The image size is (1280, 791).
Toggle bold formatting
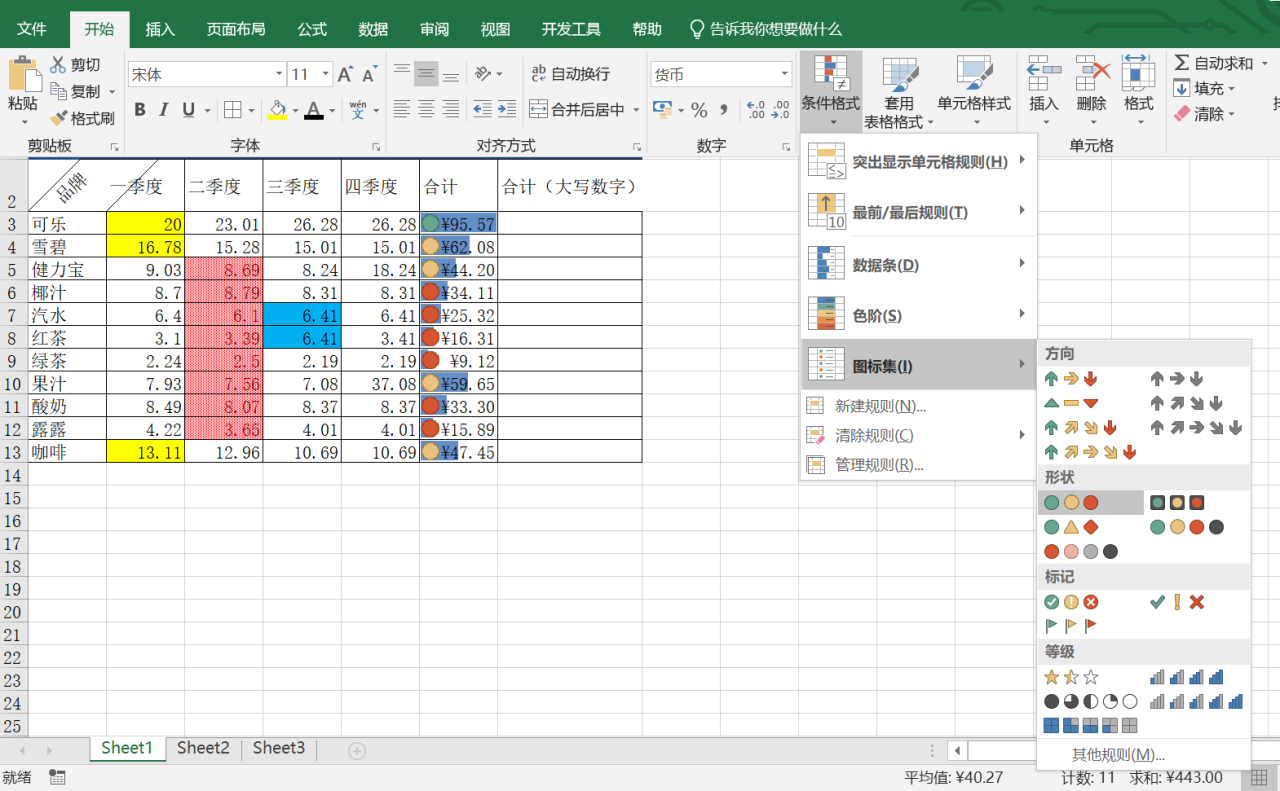click(x=140, y=110)
